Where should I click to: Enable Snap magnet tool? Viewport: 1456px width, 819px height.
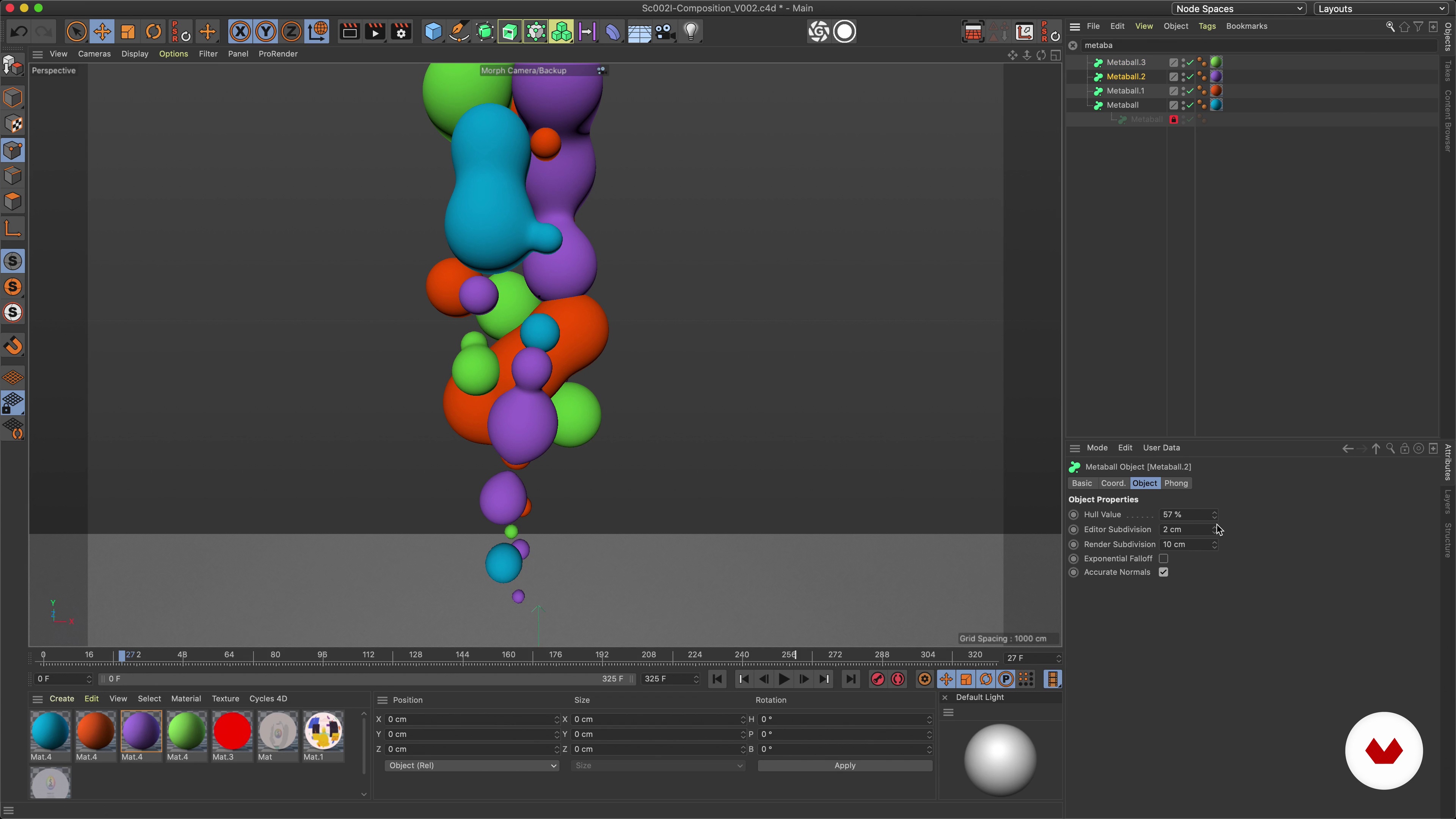(x=13, y=346)
